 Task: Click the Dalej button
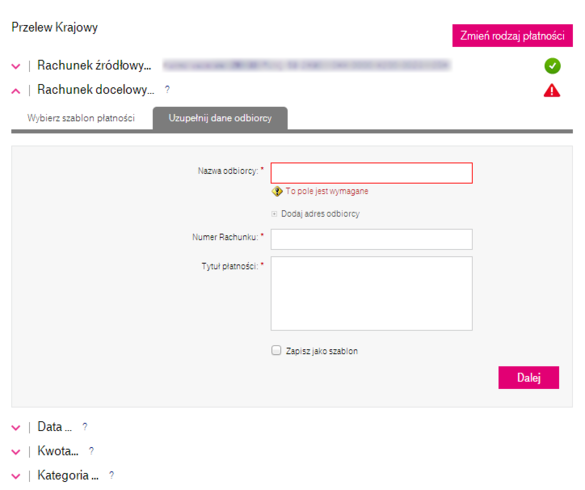(529, 378)
